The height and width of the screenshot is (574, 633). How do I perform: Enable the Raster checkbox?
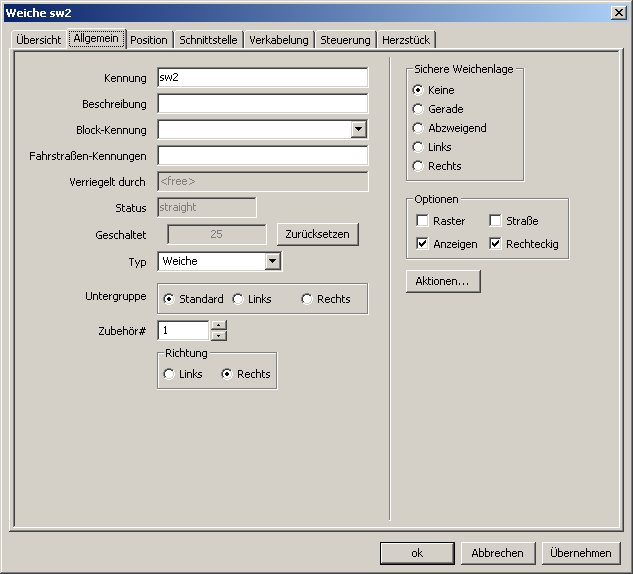[422, 221]
